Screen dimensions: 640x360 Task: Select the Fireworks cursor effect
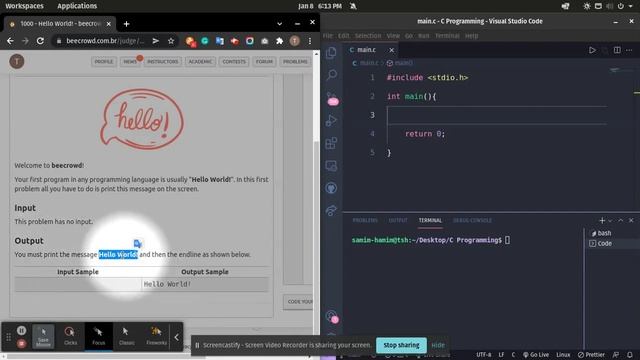(156, 336)
